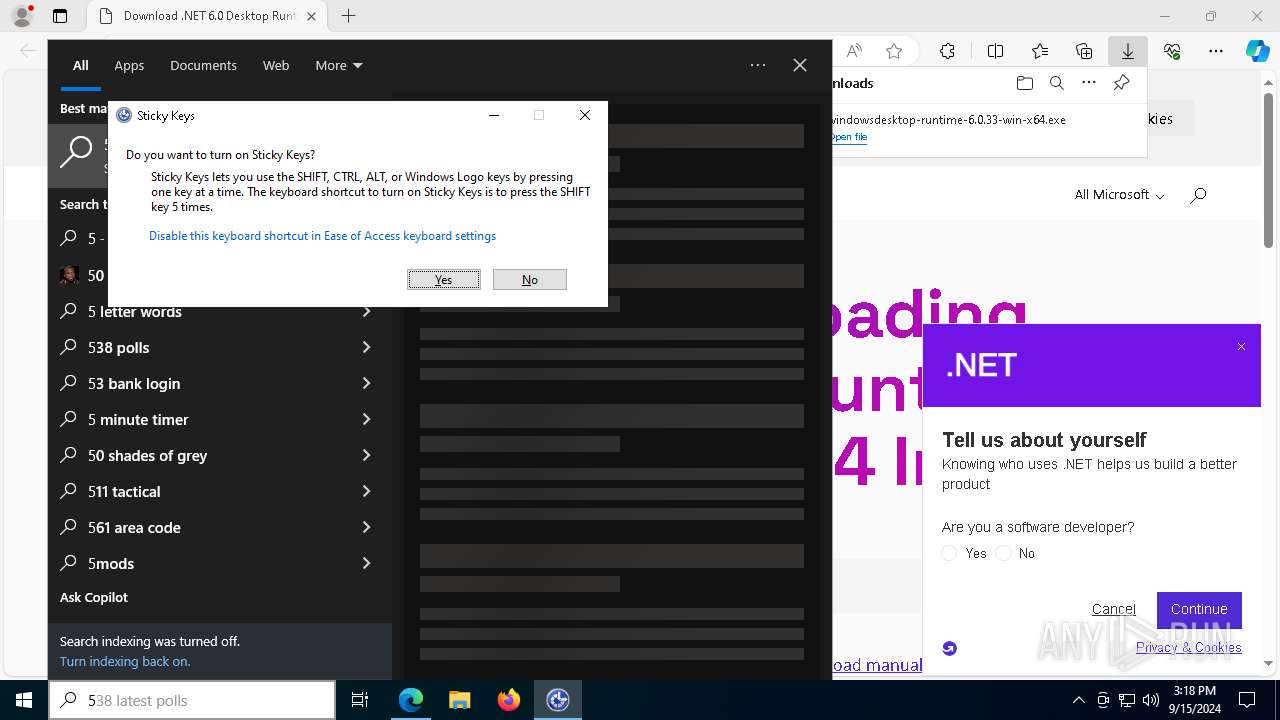Open the Favorites list icon
1280x720 pixels.
point(1040,51)
